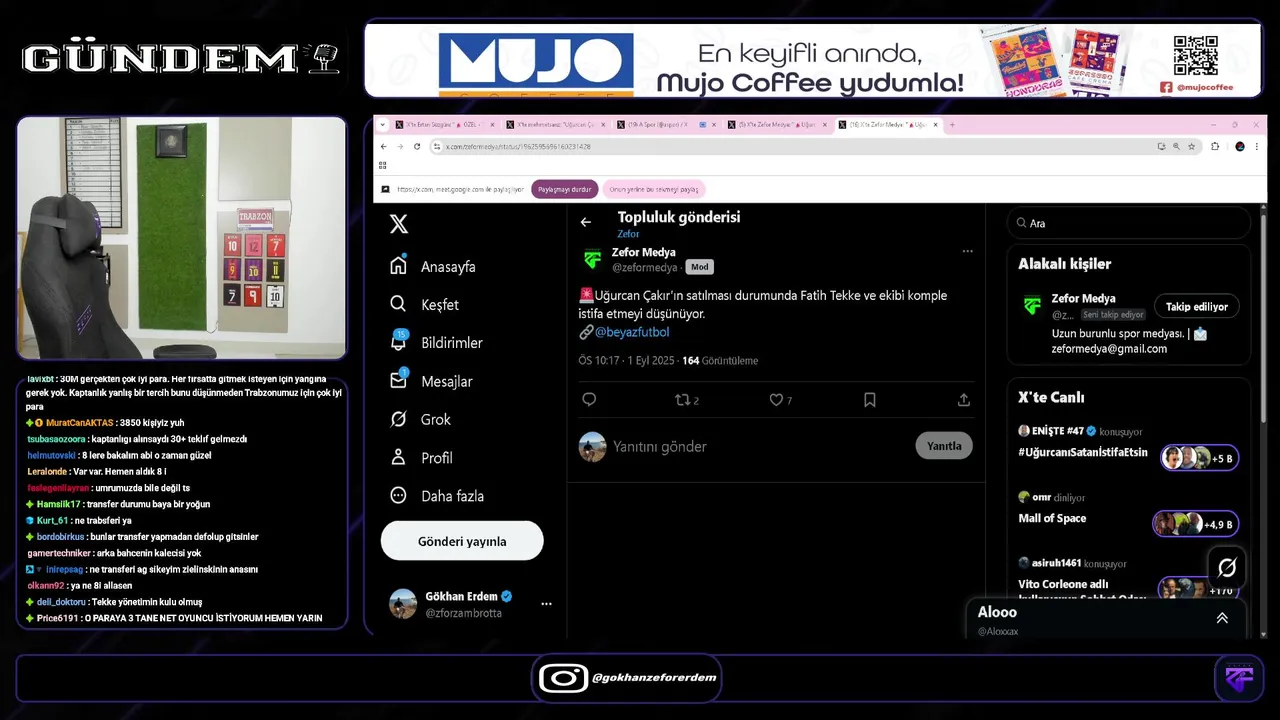The height and width of the screenshot is (720, 1280).
Task: Bookmark page with the star icon
Action: (x=1192, y=146)
